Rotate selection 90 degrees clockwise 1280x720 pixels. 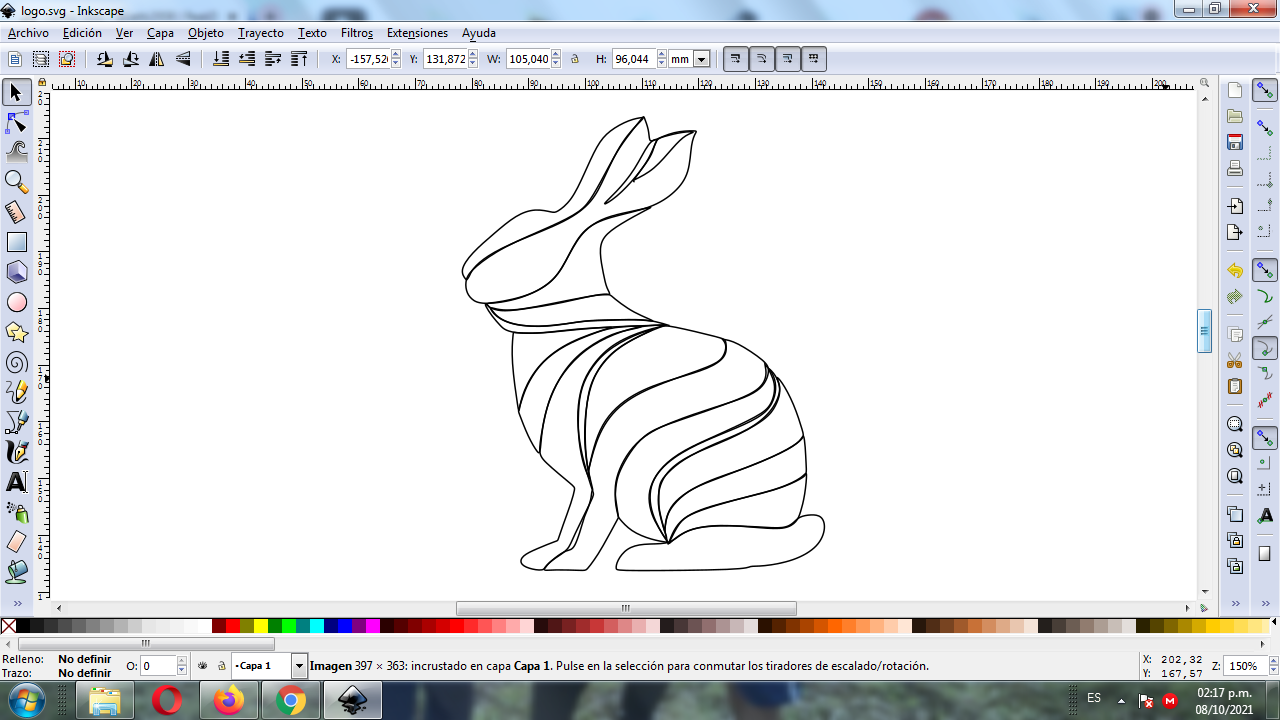click(x=131, y=59)
